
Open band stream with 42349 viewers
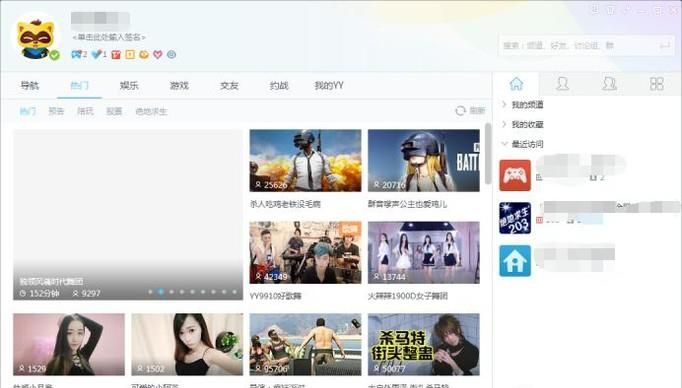click(x=305, y=252)
